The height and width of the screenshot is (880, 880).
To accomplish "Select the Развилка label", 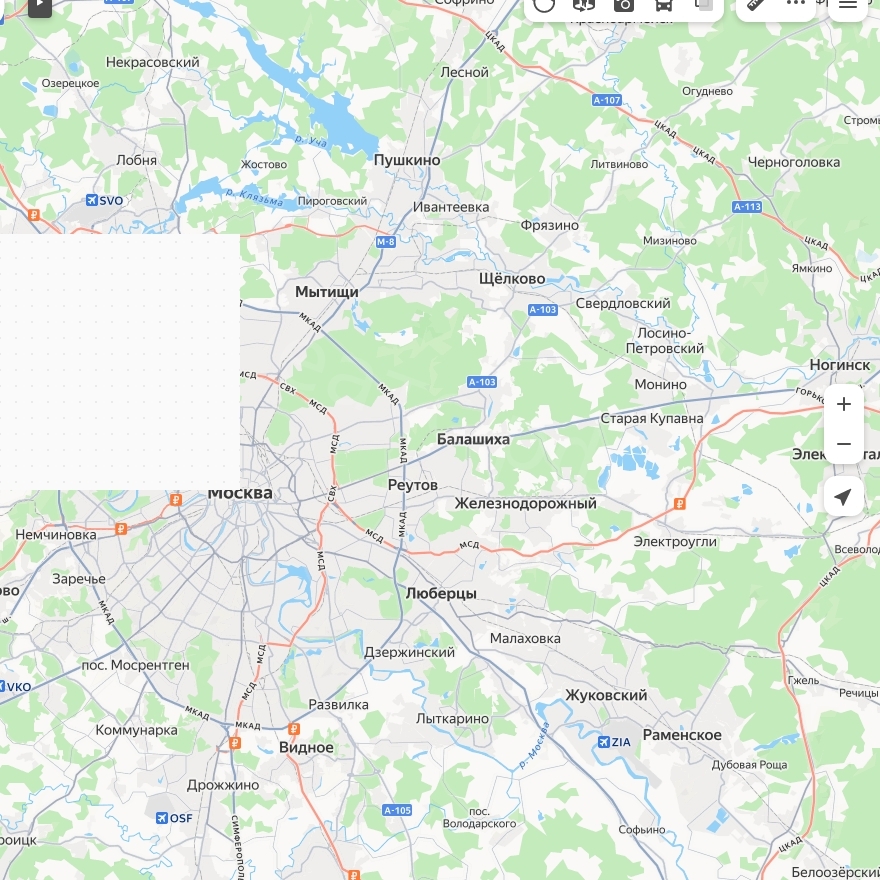I will (338, 705).
